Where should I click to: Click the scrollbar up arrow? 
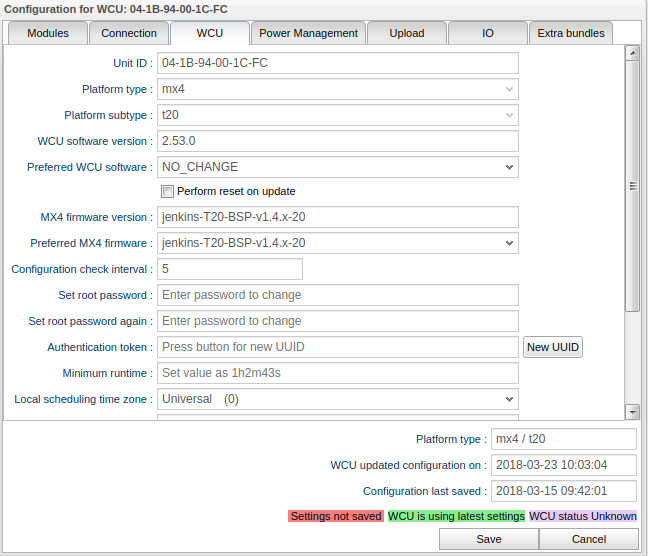632,53
